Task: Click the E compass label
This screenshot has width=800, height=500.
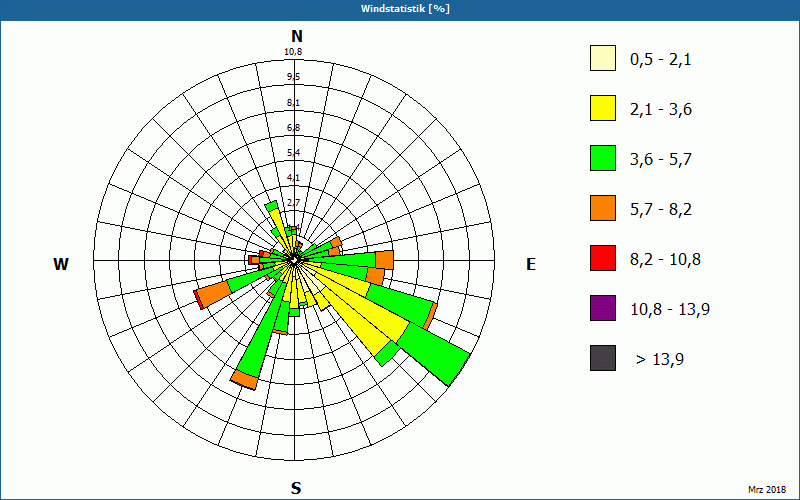Action: point(531,264)
